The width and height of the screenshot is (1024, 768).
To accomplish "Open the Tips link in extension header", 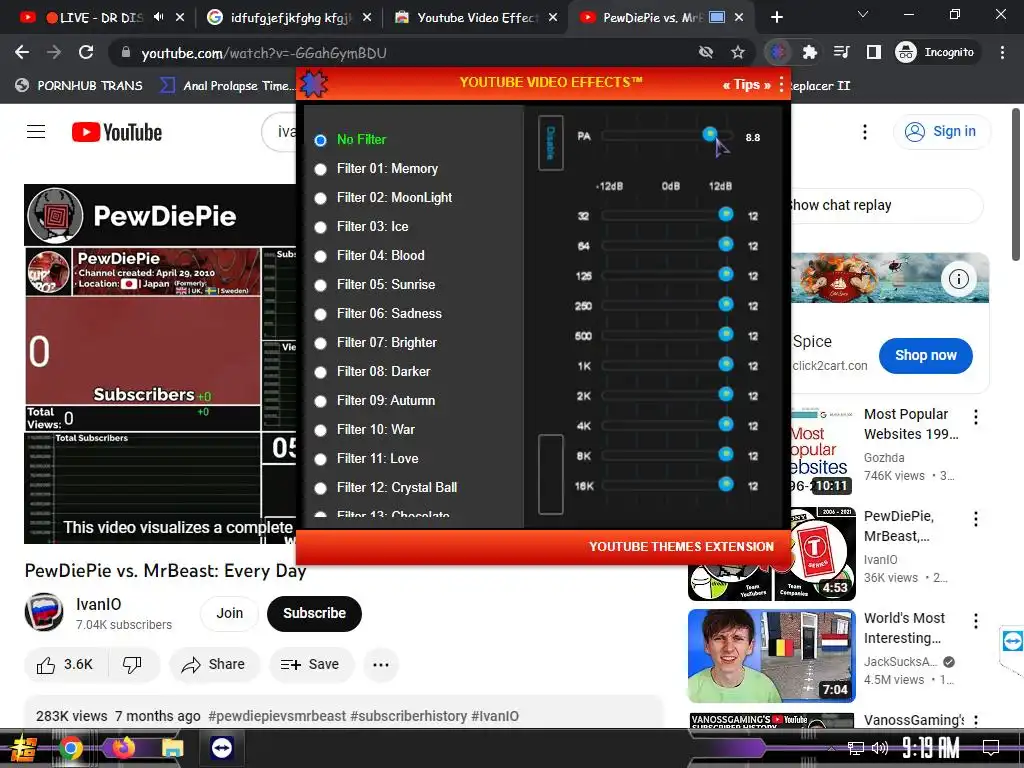I will [746, 84].
